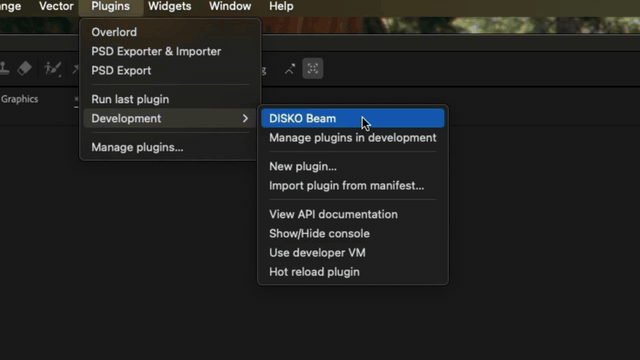Image resolution: width=640 pixels, height=360 pixels.
Task: Toggle the highlighted frame-corners toolbar button
Action: click(x=313, y=68)
